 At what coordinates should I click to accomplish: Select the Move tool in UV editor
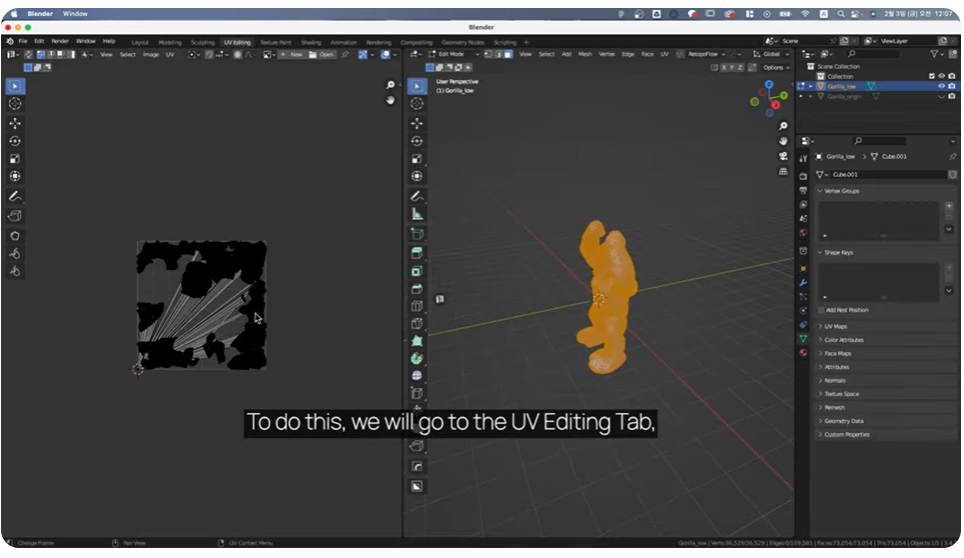point(15,124)
